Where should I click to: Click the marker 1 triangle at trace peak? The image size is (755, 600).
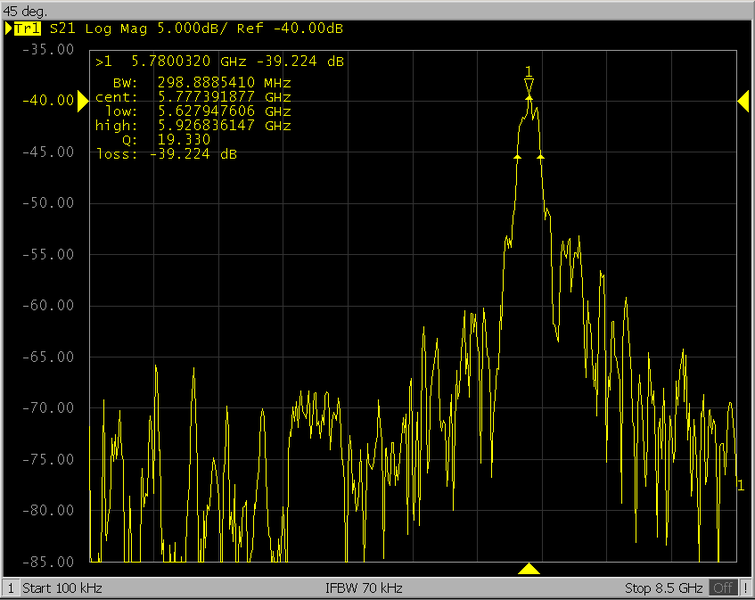[529, 85]
